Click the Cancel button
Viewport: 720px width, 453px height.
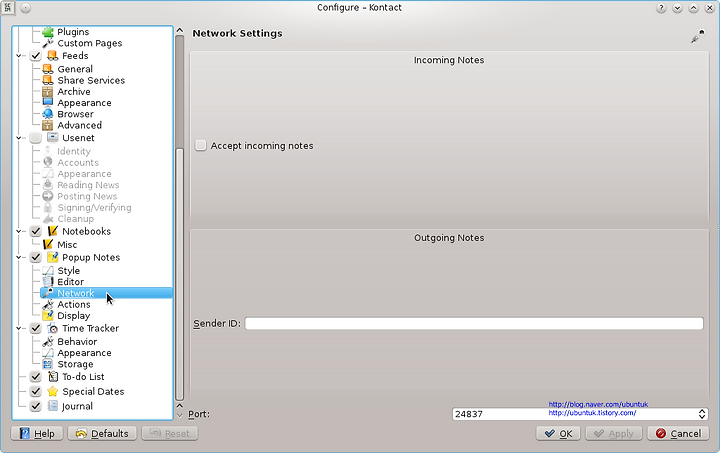678,434
